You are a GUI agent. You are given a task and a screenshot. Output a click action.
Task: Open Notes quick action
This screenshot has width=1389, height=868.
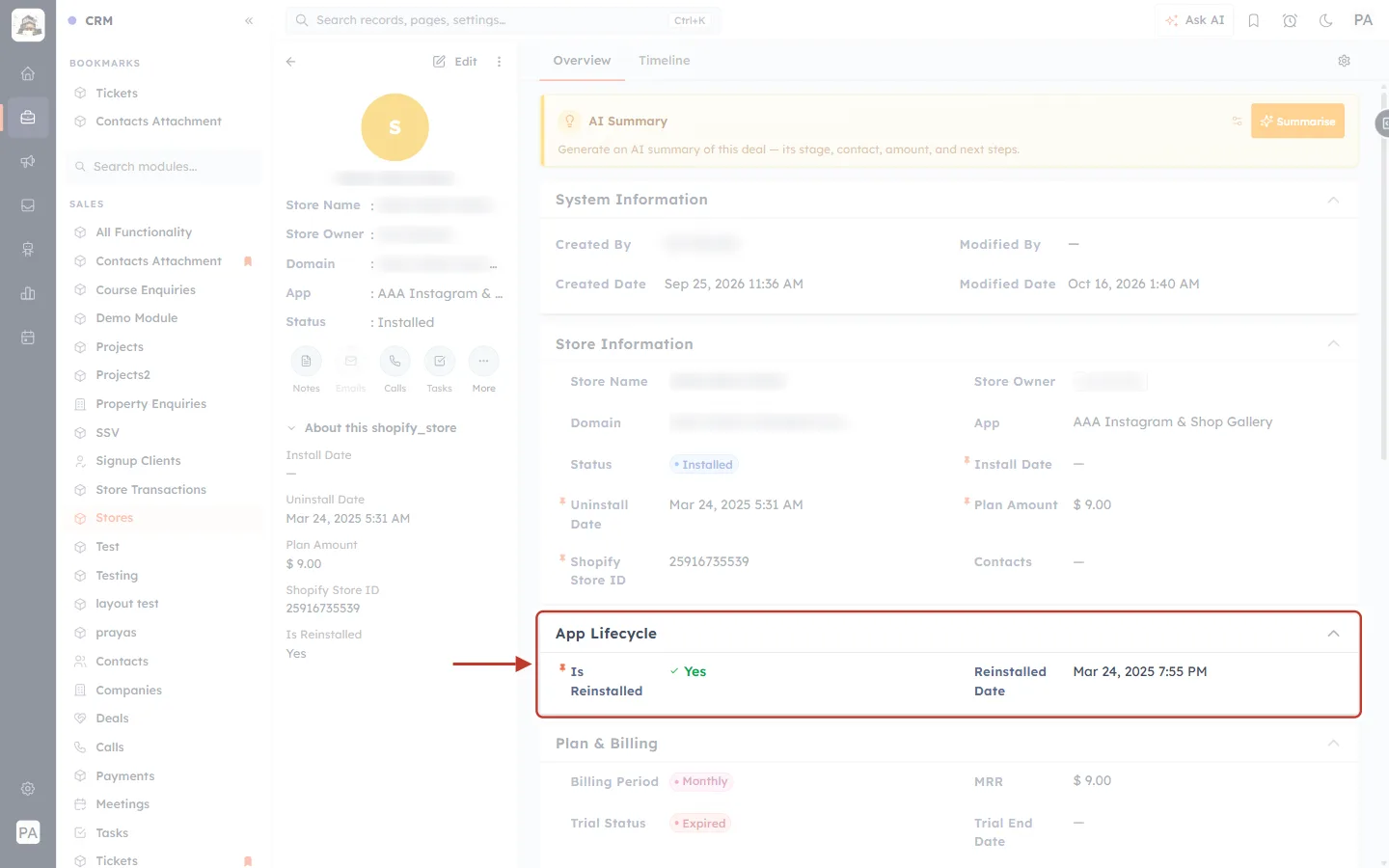coord(306,362)
